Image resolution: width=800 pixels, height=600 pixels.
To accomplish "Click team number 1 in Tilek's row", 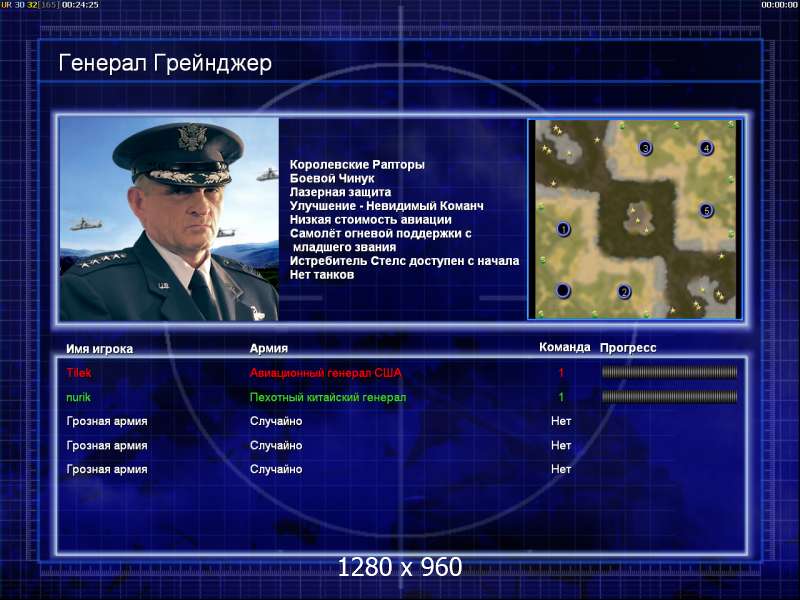I will [x=561, y=372].
